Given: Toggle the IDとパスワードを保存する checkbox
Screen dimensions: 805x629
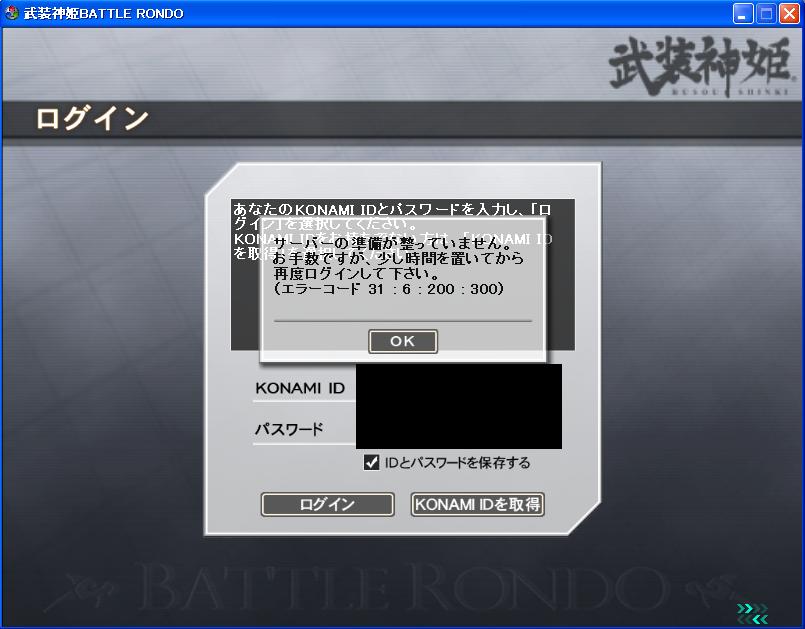Looking at the screenshot, I should (371, 463).
